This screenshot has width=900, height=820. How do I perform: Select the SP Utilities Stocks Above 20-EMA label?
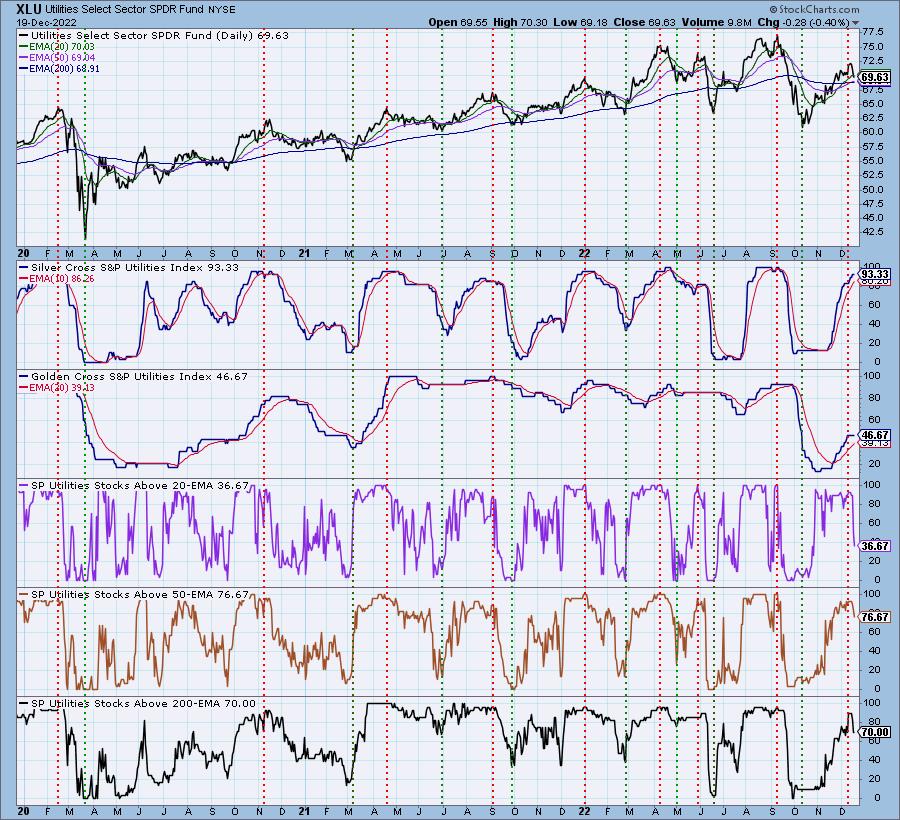coord(134,485)
